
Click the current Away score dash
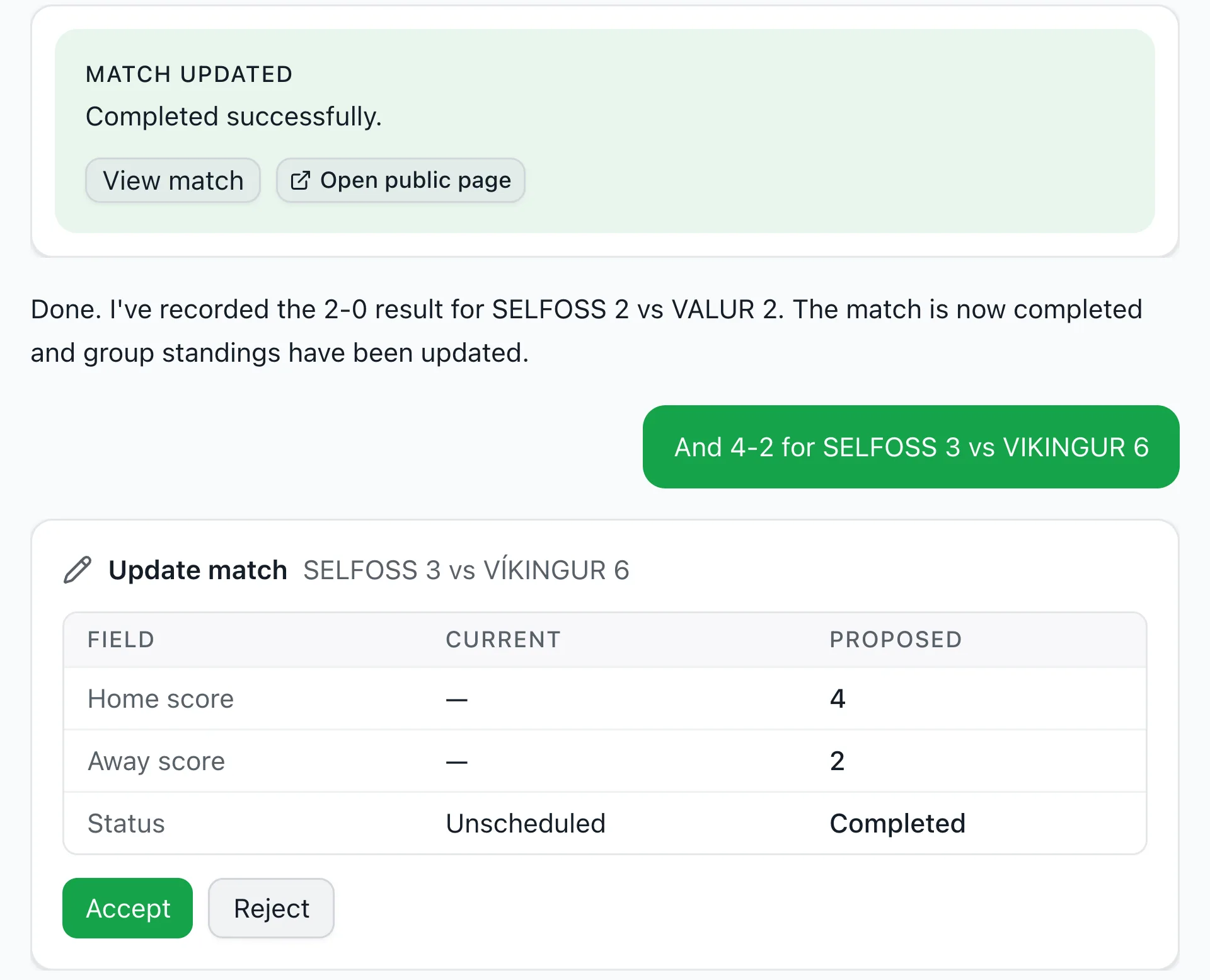click(x=457, y=762)
